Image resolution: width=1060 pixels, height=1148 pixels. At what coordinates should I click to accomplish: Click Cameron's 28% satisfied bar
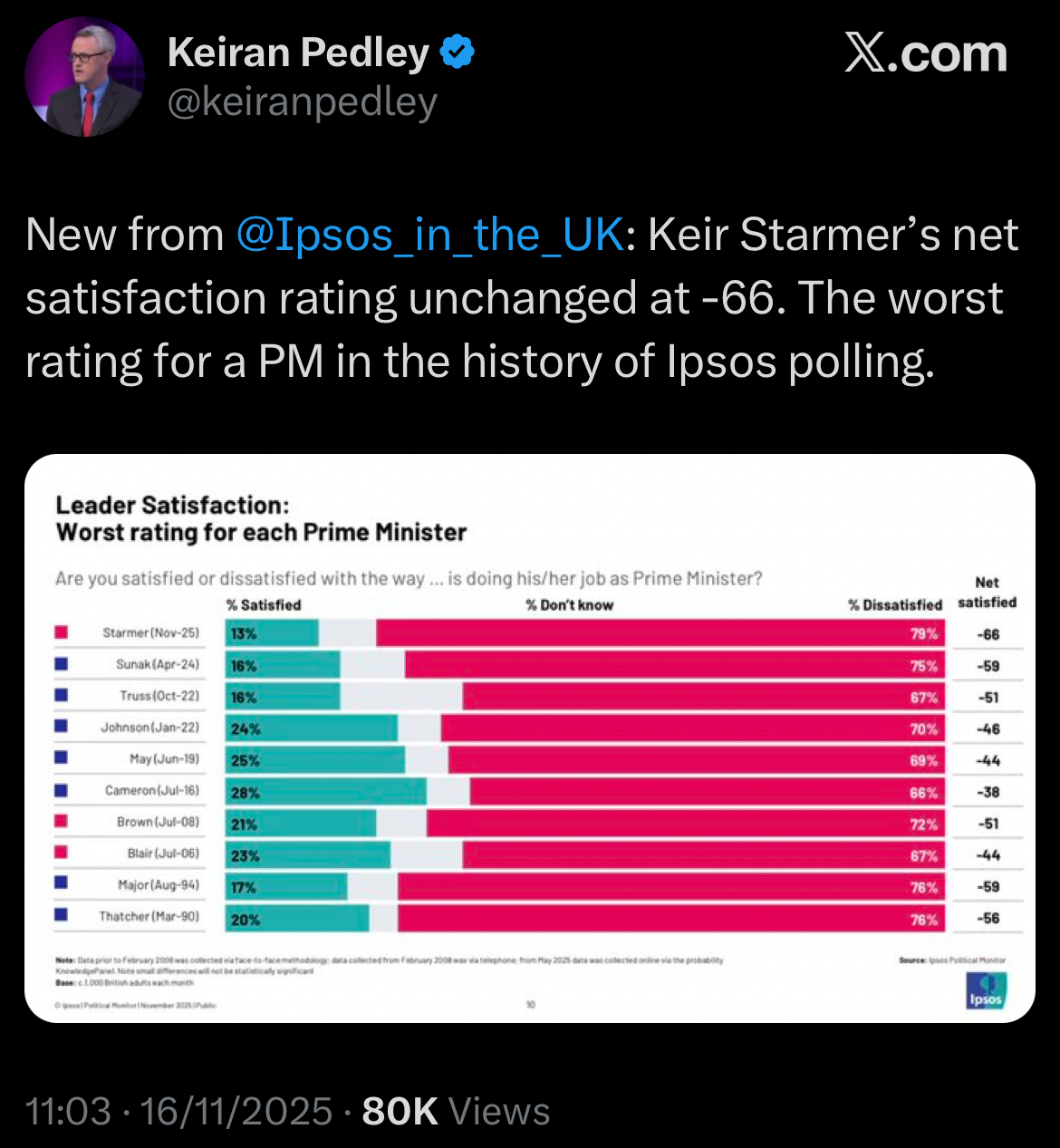click(x=326, y=792)
